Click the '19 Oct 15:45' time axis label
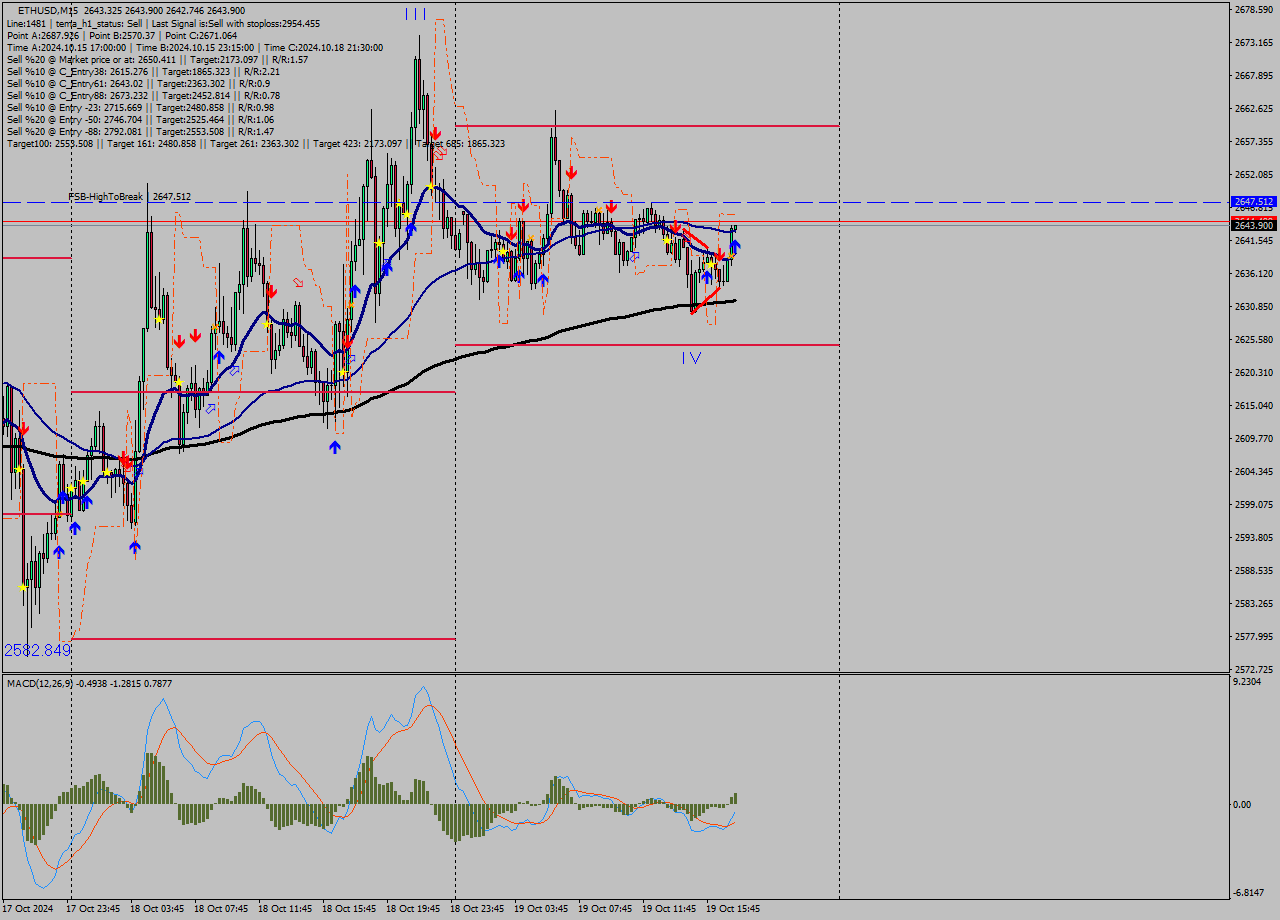Screen dimensions: 1280x920 (733, 909)
